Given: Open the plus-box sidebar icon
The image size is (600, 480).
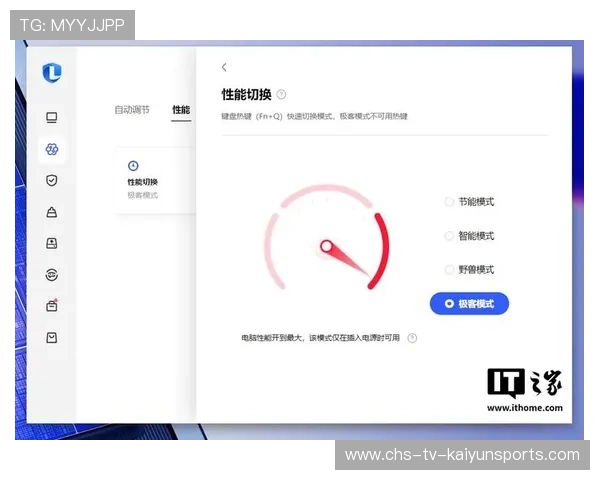Looking at the screenshot, I should (52, 243).
